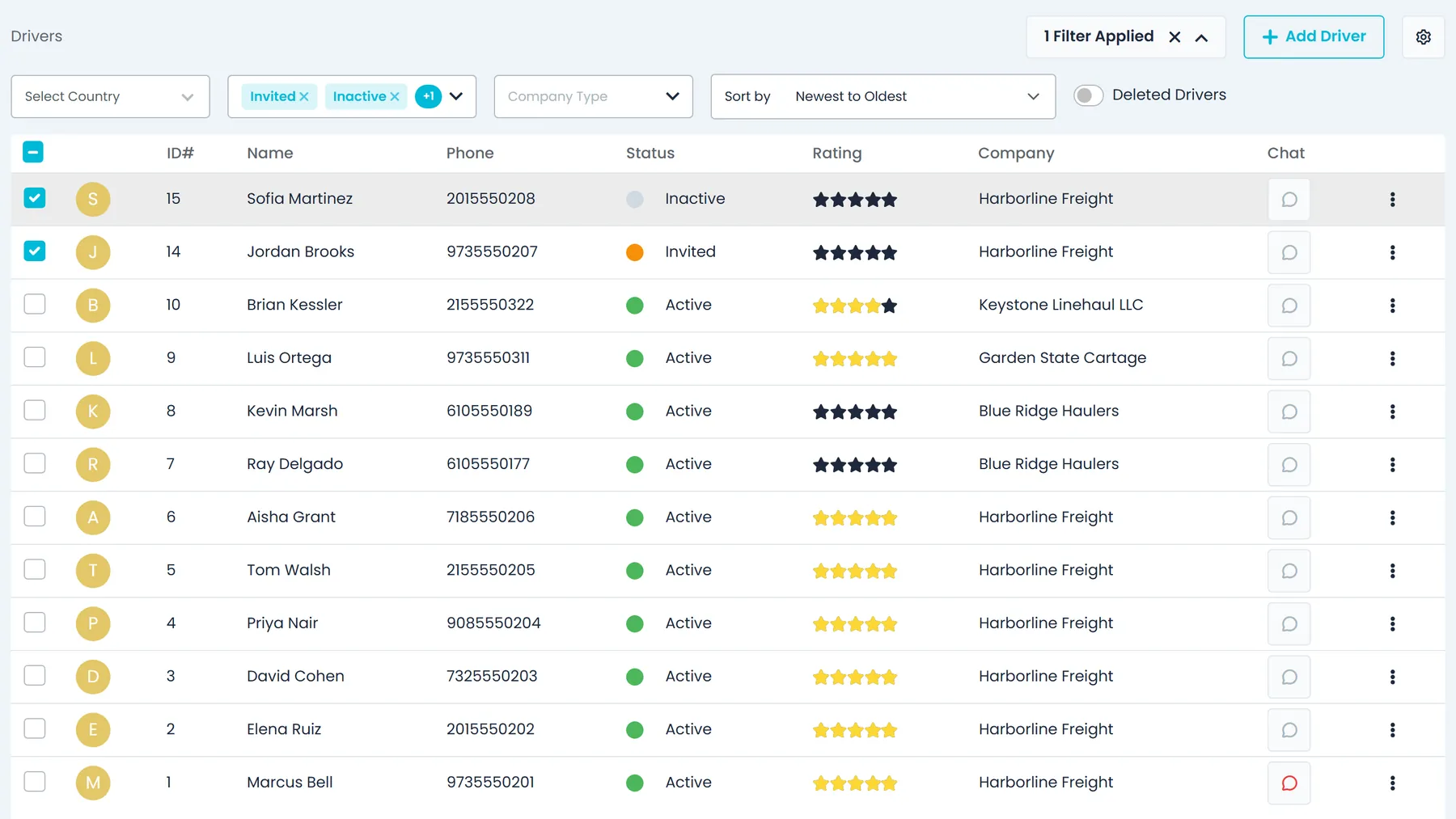Open more options menu for David Cohen
The width and height of the screenshot is (1456, 819).
(x=1392, y=677)
